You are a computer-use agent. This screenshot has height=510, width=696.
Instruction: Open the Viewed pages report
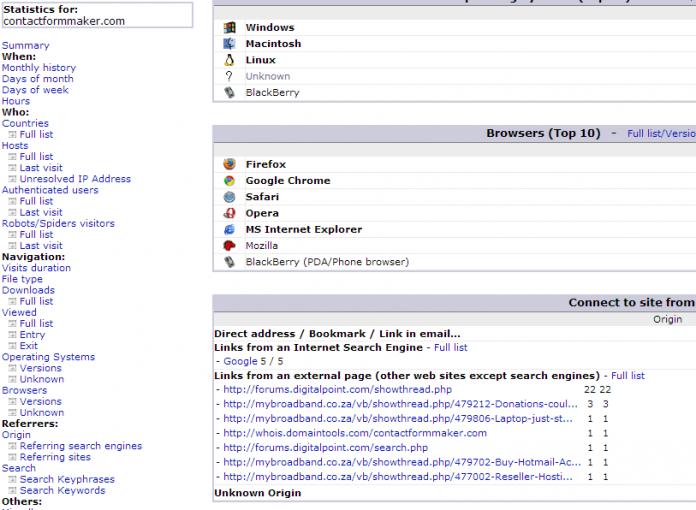pyautogui.click(x=19, y=312)
